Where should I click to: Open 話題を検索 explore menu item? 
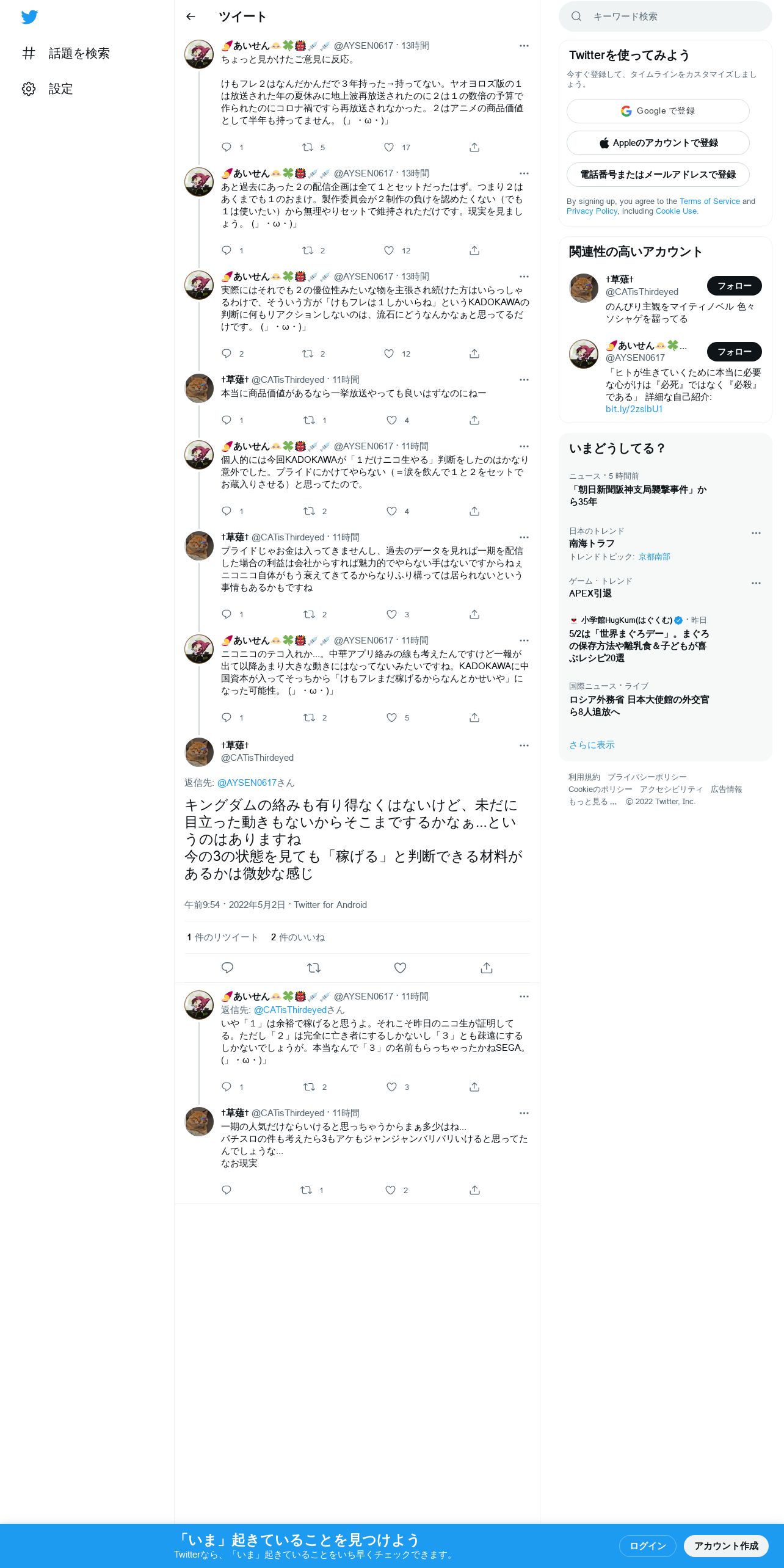tap(66, 53)
